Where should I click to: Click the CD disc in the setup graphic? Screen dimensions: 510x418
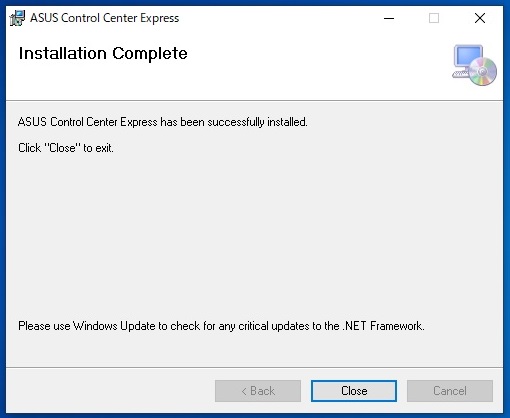[483, 72]
